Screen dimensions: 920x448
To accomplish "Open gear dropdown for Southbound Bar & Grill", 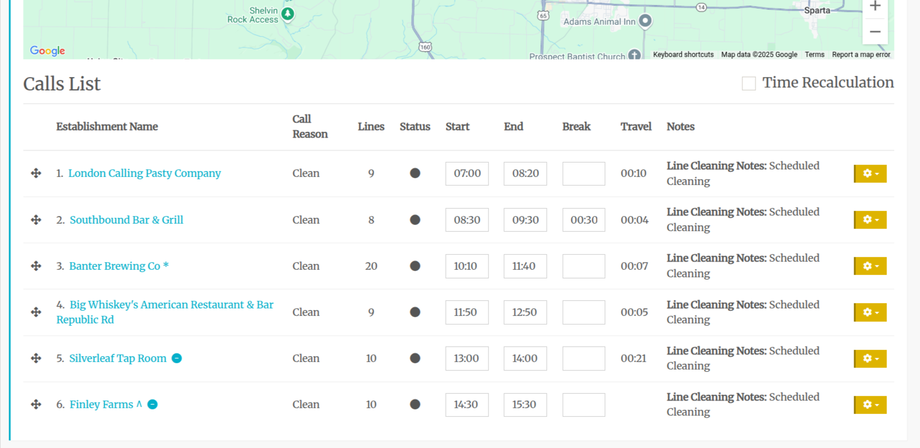I will coord(870,220).
